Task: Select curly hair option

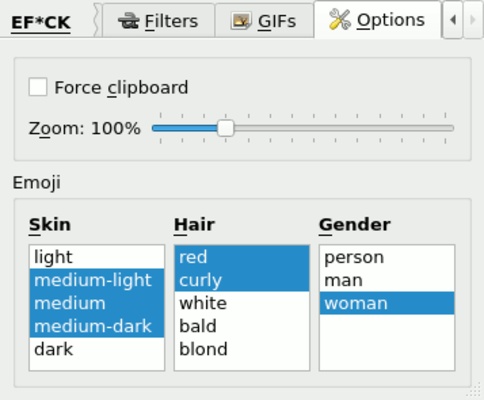Action: pyautogui.click(x=242, y=280)
